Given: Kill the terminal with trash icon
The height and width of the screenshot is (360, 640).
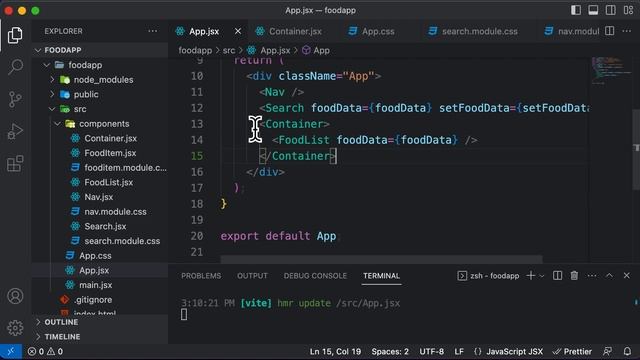Looking at the screenshot, I should coord(574,276).
